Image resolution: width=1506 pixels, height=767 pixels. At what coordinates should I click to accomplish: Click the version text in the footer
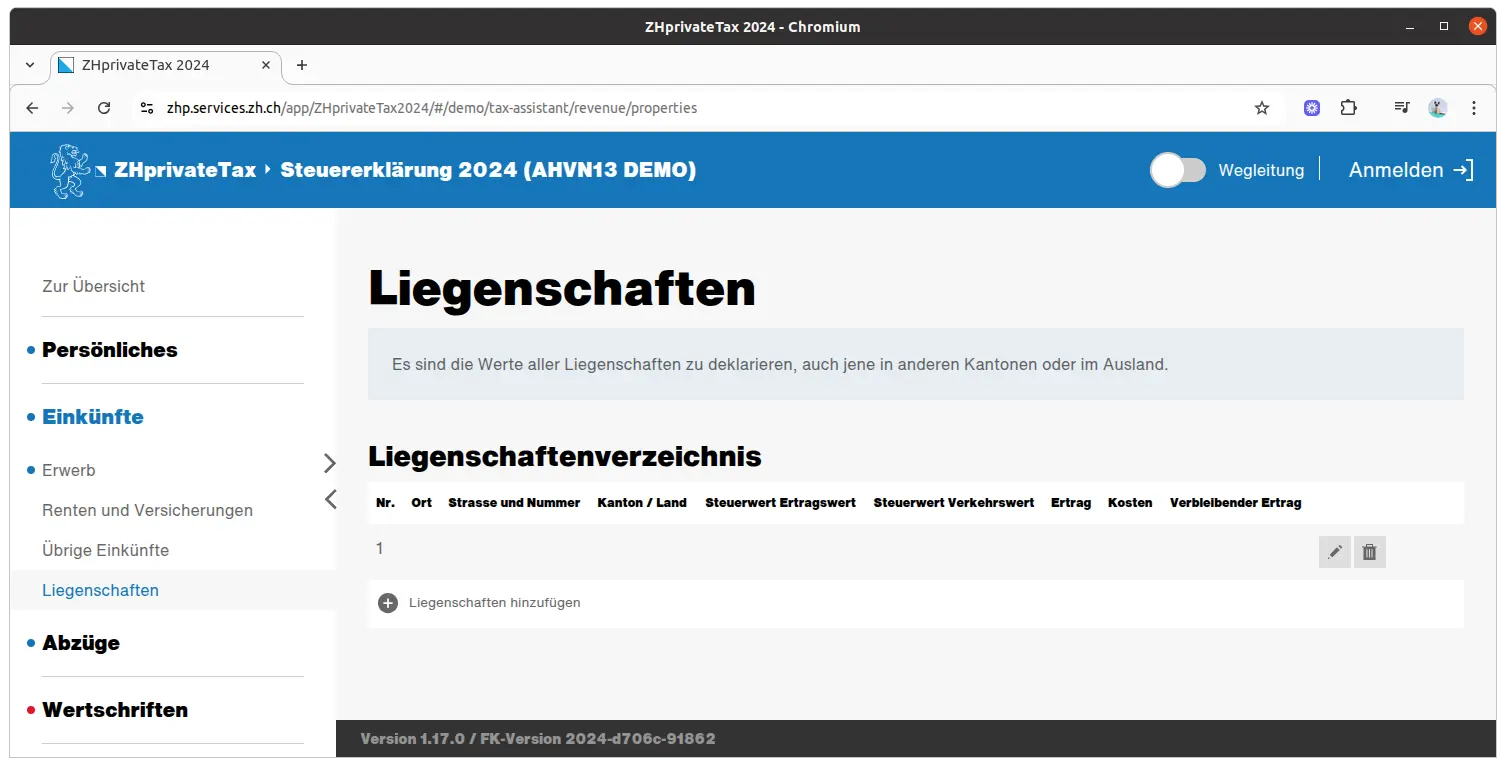click(x=538, y=739)
